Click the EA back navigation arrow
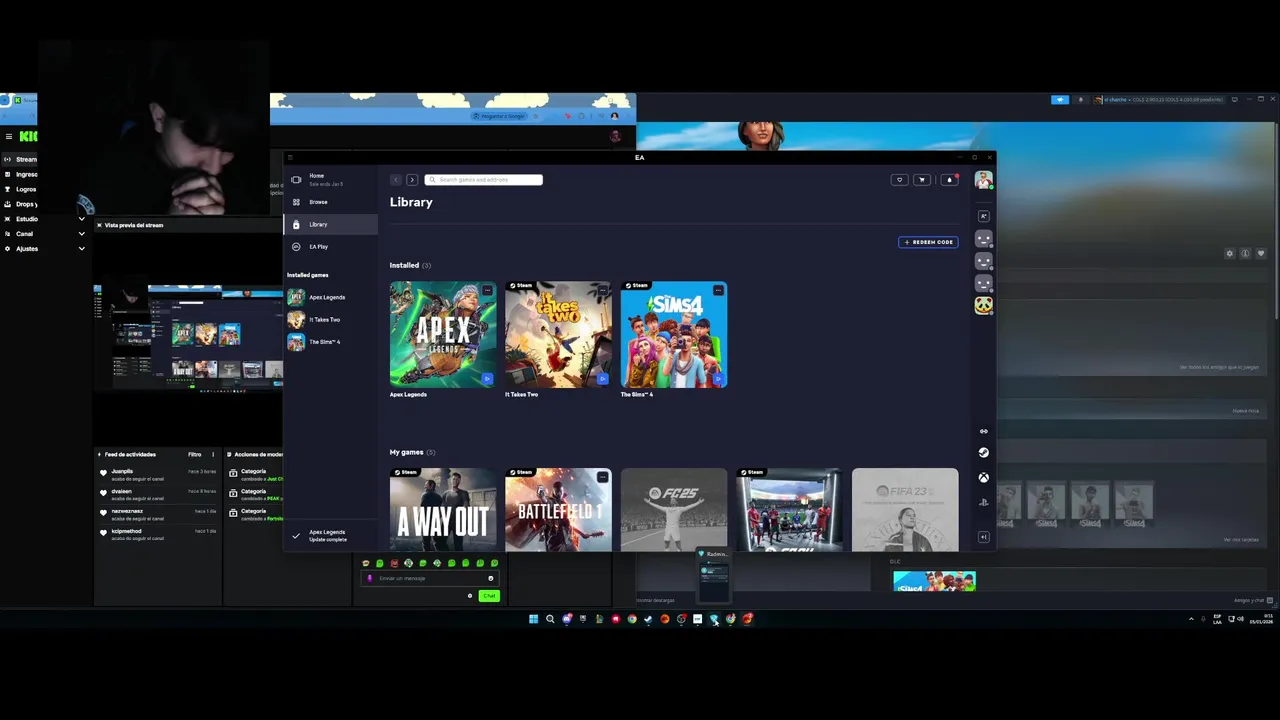This screenshot has height=720, width=1280. (x=396, y=180)
